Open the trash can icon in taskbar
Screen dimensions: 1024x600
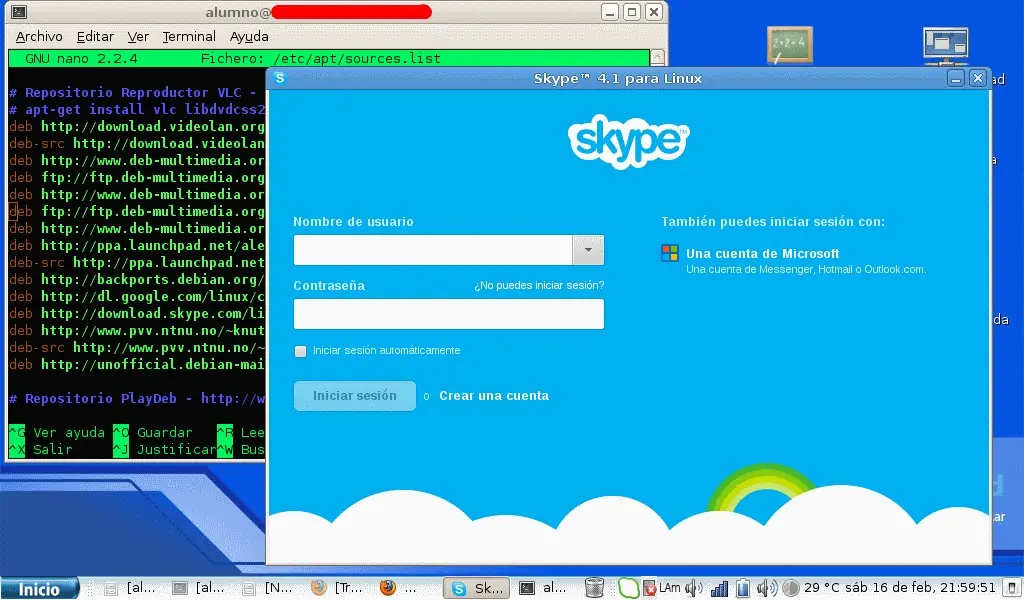[594, 588]
